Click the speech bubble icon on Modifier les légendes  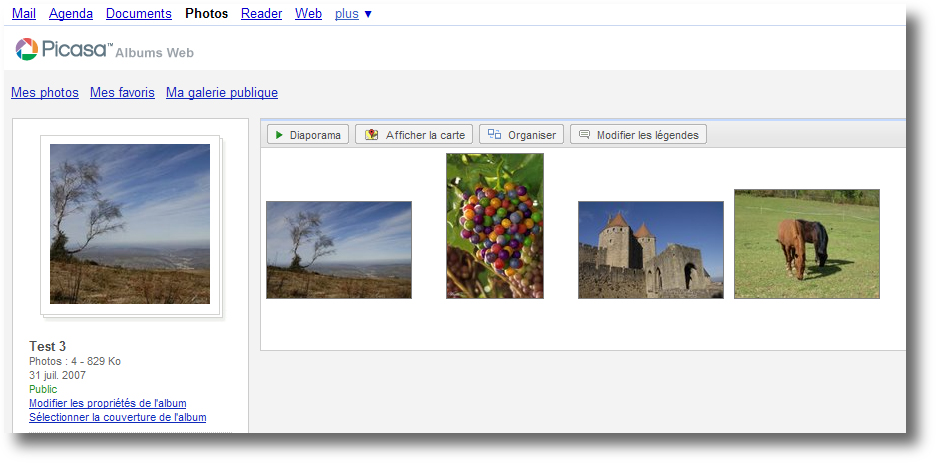click(x=585, y=135)
